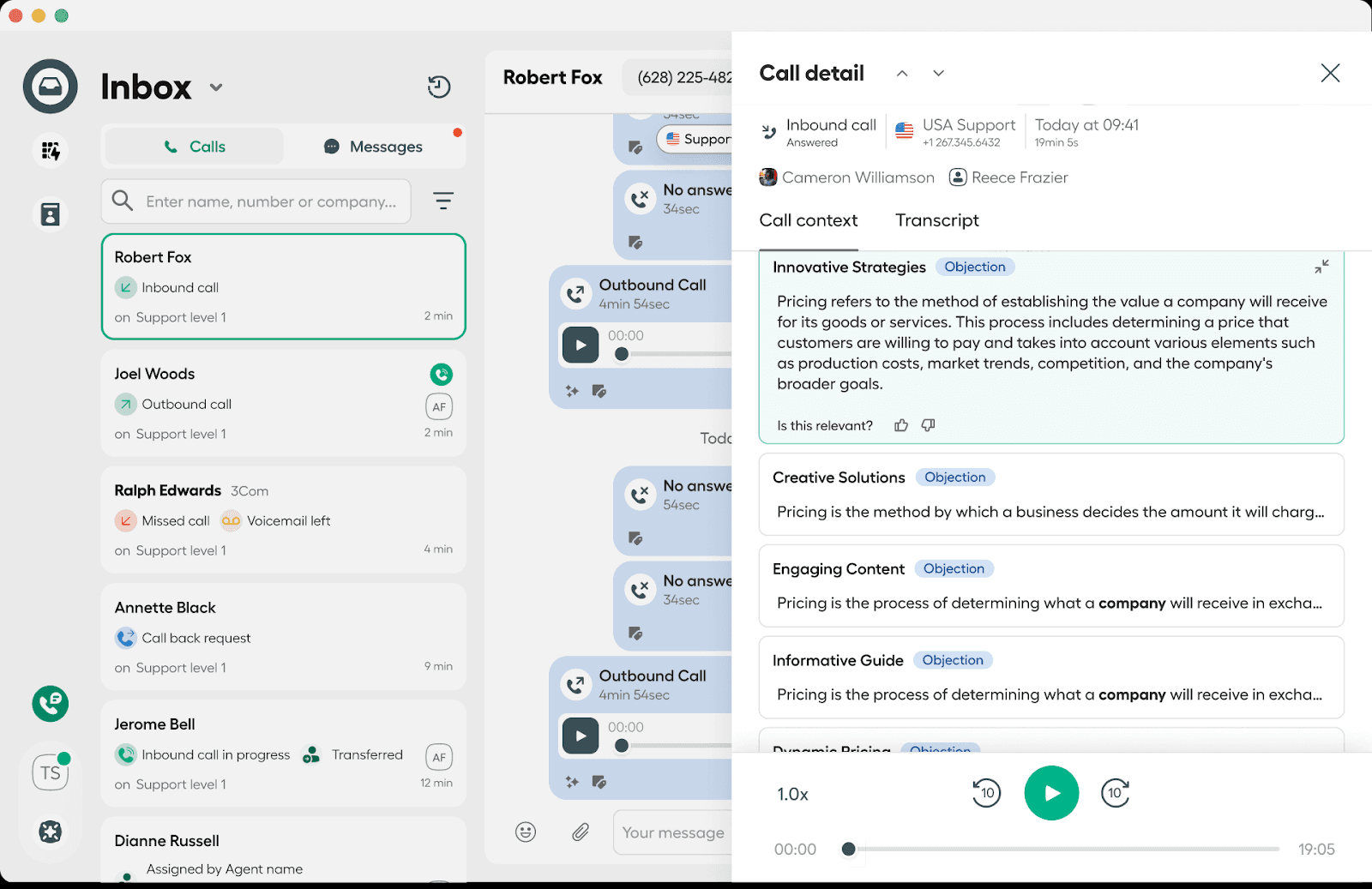Switch to the Transcript tab
Image resolution: width=1372 pixels, height=889 pixels.
pyautogui.click(x=936, y=220)
